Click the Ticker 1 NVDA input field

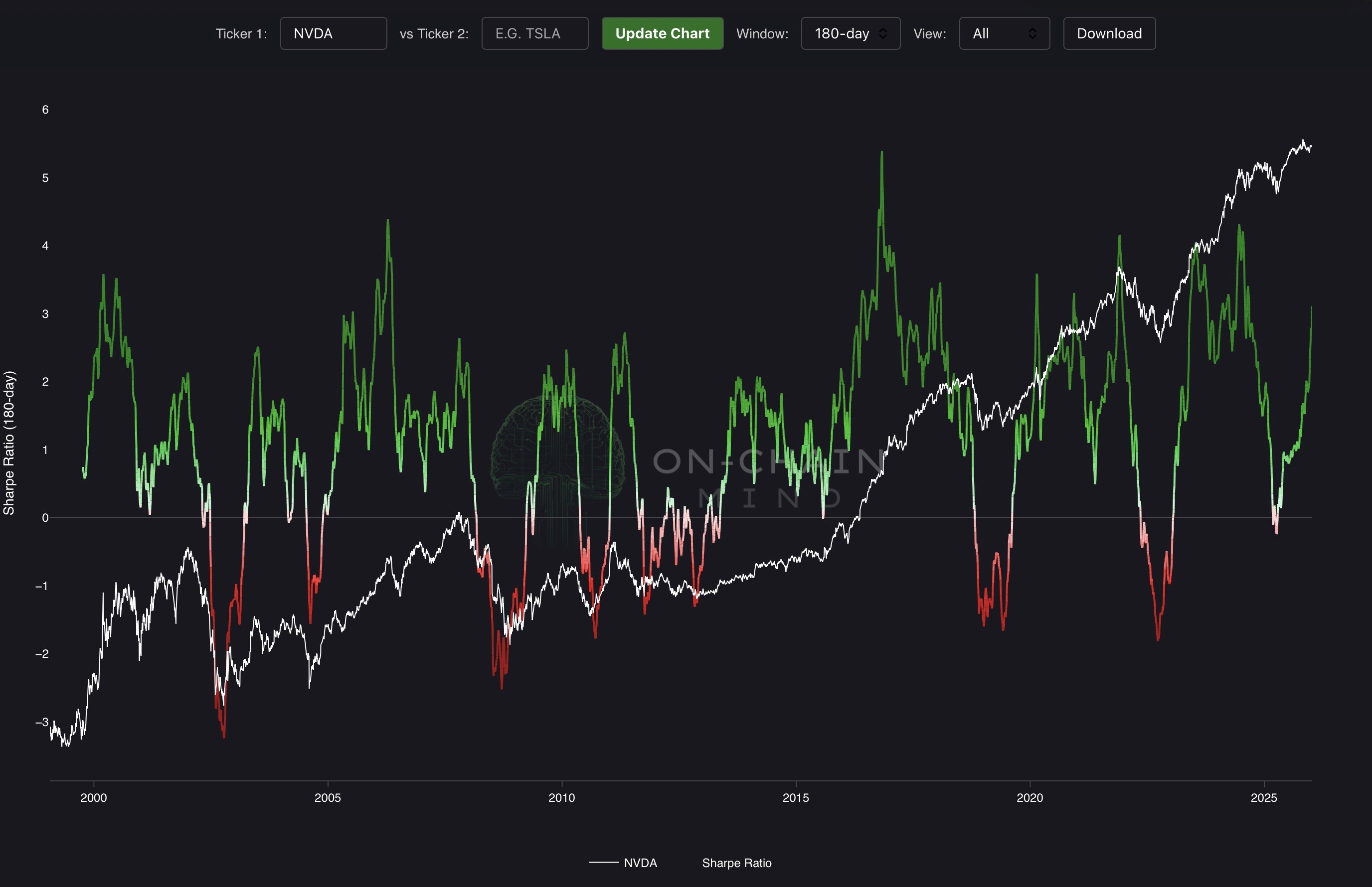tap(333, 33)
